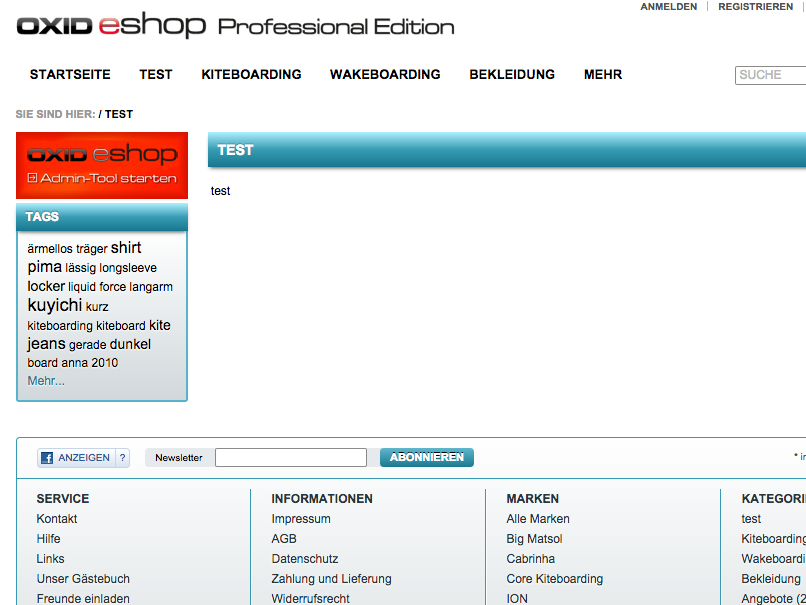Open the Admin-Tool starten banner
Screen dimensions: 806x605
(x=102, y=165)
